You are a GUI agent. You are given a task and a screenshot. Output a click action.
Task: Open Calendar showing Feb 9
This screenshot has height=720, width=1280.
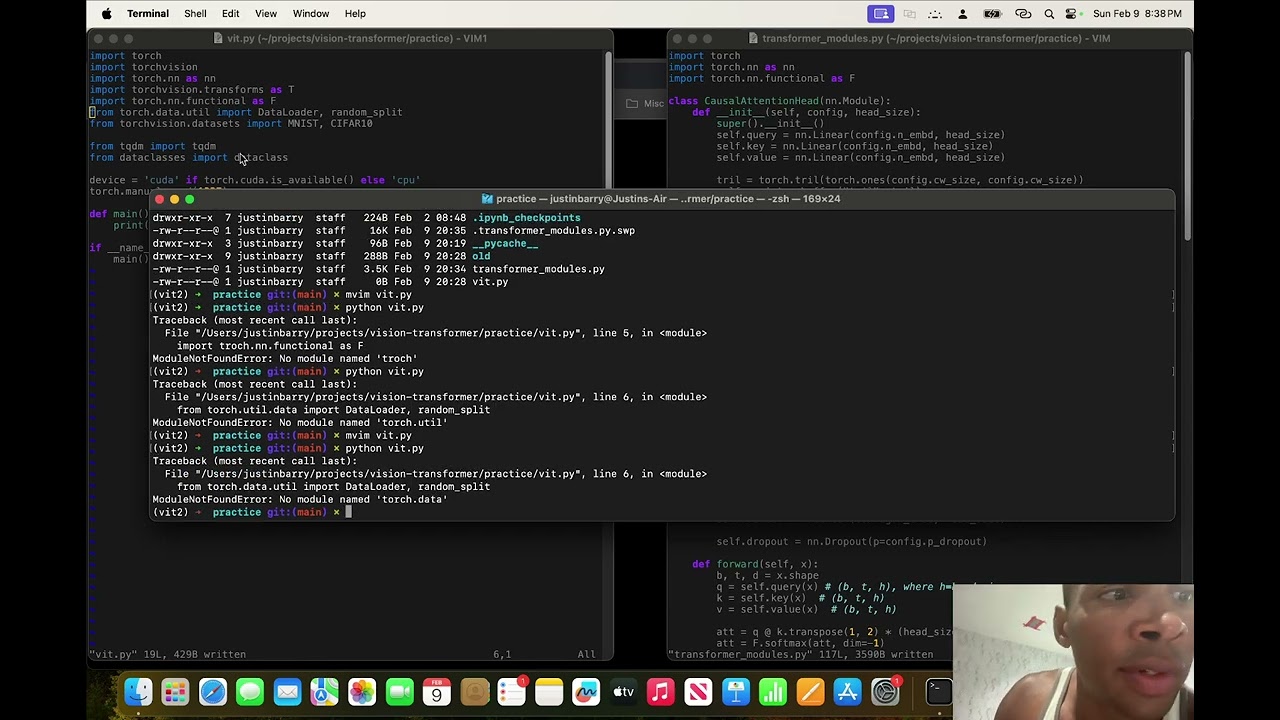tap(437, 691)
